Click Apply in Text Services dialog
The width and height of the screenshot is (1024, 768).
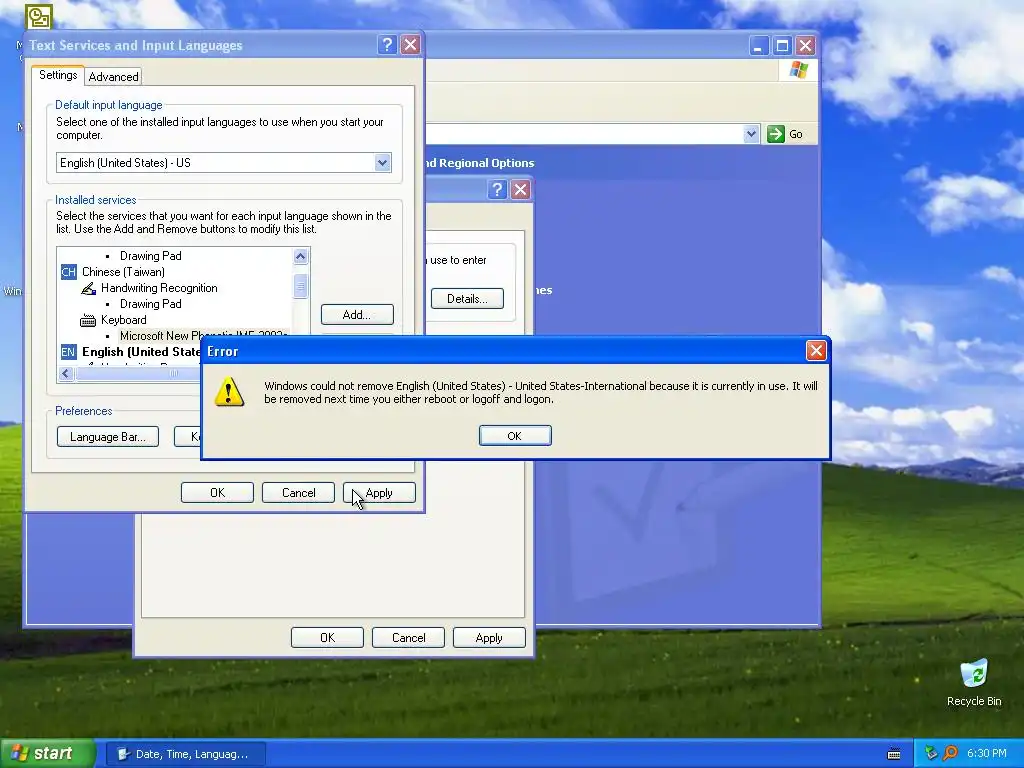(379, 493)
